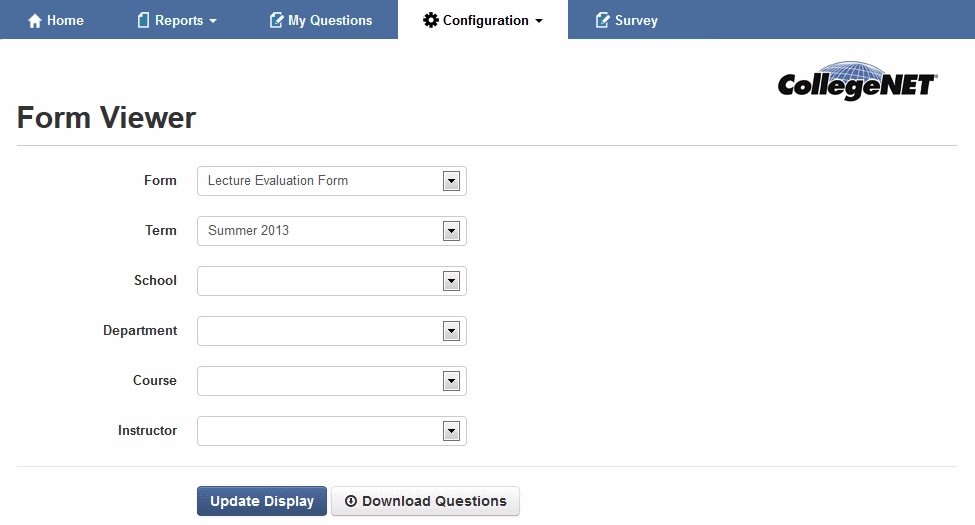Expand the Department dropdown
975x525 pixels.
coord(451,331)
